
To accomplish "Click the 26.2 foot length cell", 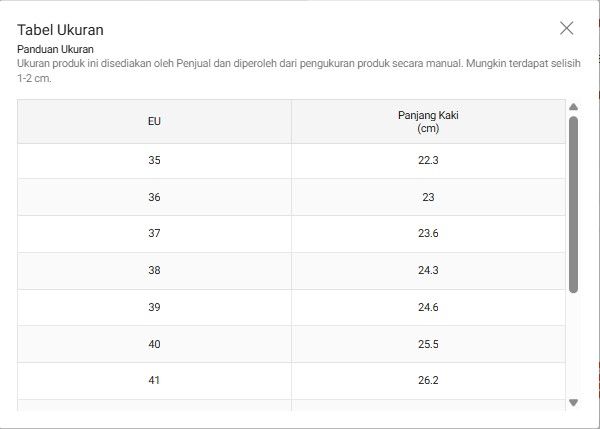I will coord(428,380).
